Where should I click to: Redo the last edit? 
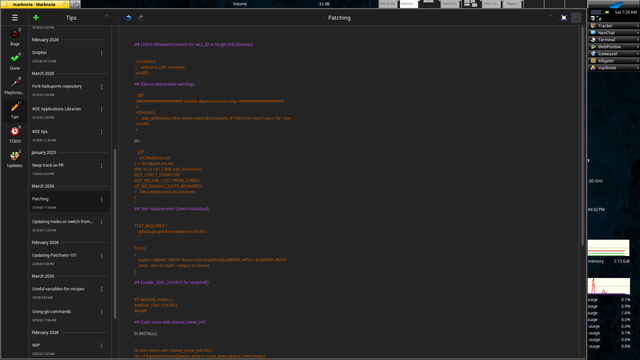pyautogui.click(x=141, y=18)
